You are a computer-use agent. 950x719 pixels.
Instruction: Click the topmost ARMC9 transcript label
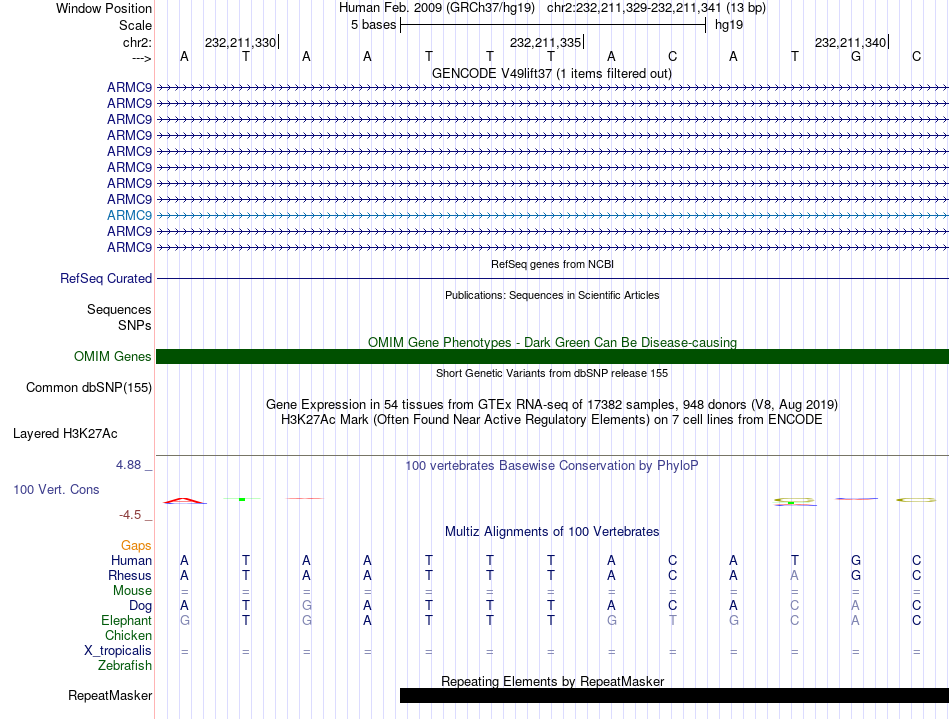coord(129,87)
